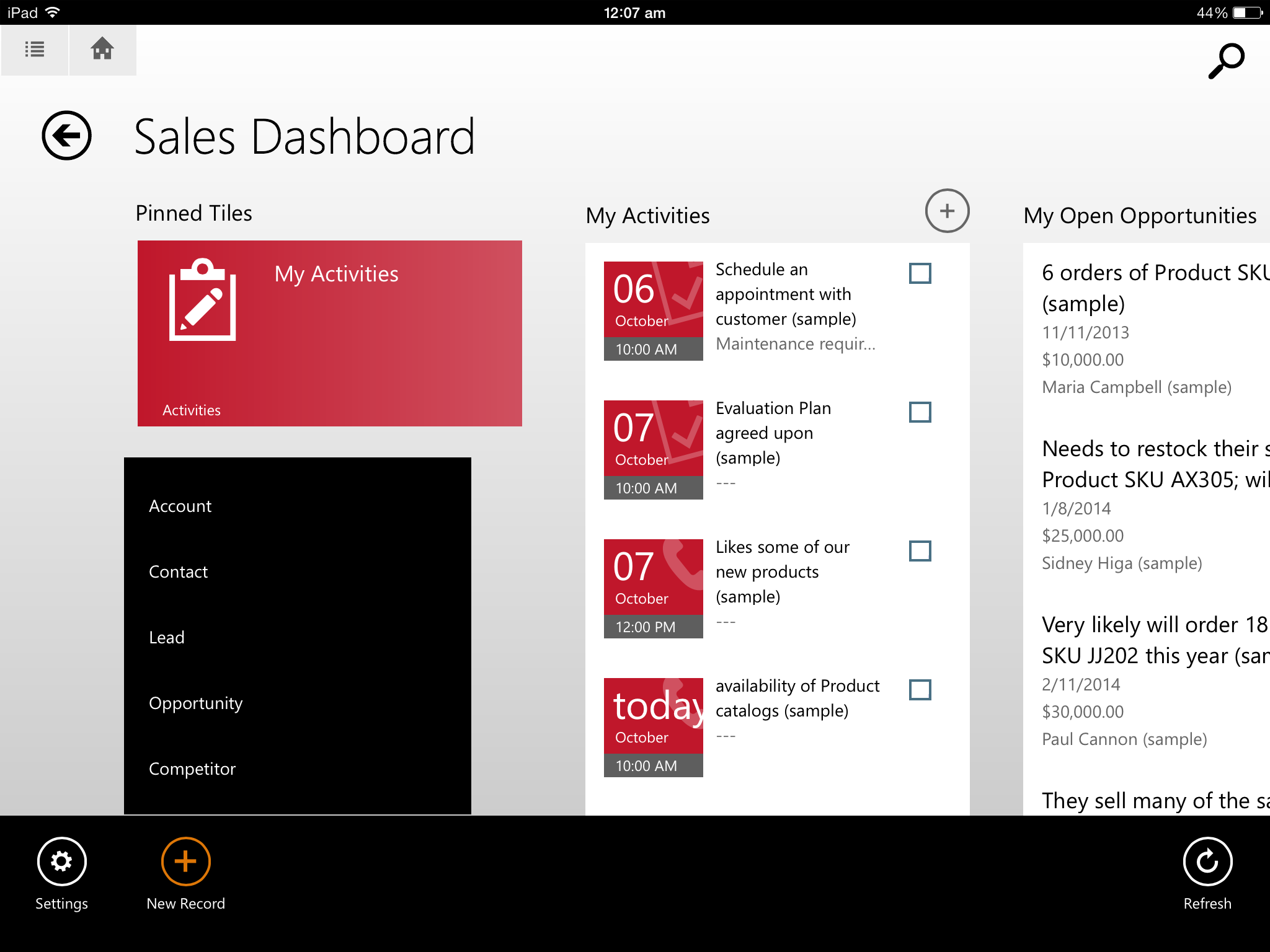Tap the orange New Record plus
Image resolution: width=1270 pixels, height=952 pixels.
[x=185, y=862]
